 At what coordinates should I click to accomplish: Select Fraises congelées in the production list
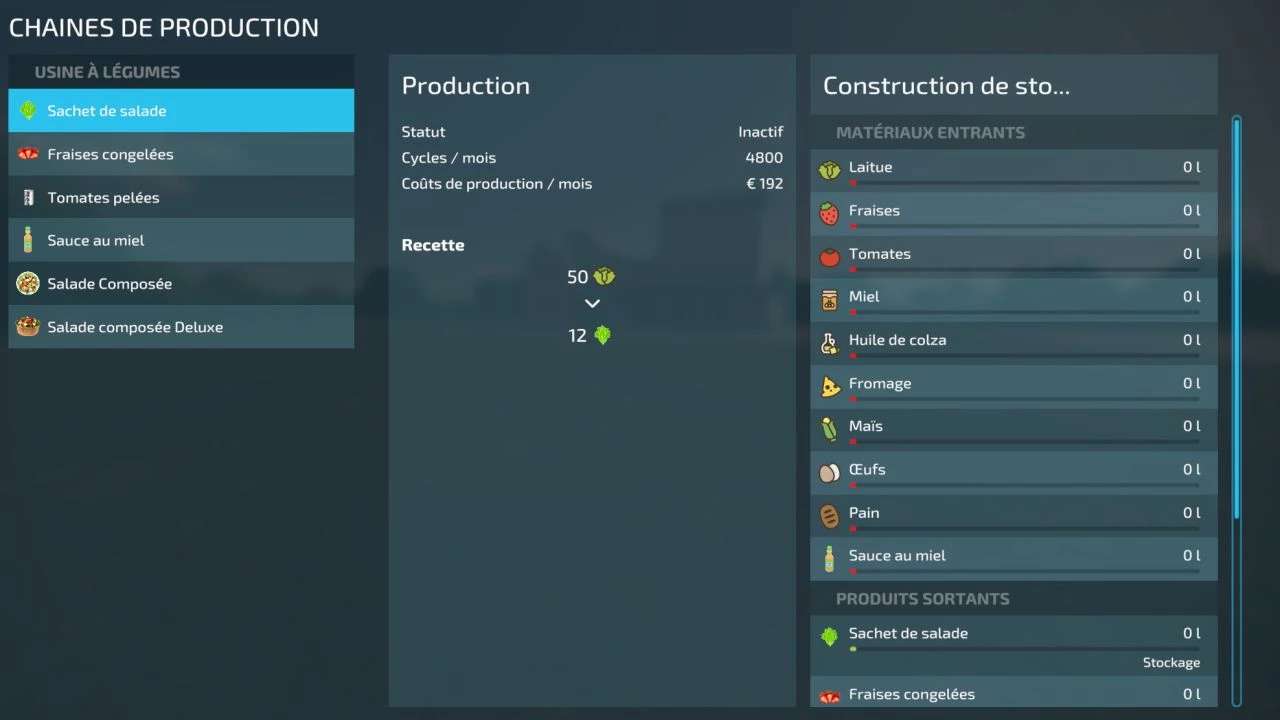pos(181,154)
